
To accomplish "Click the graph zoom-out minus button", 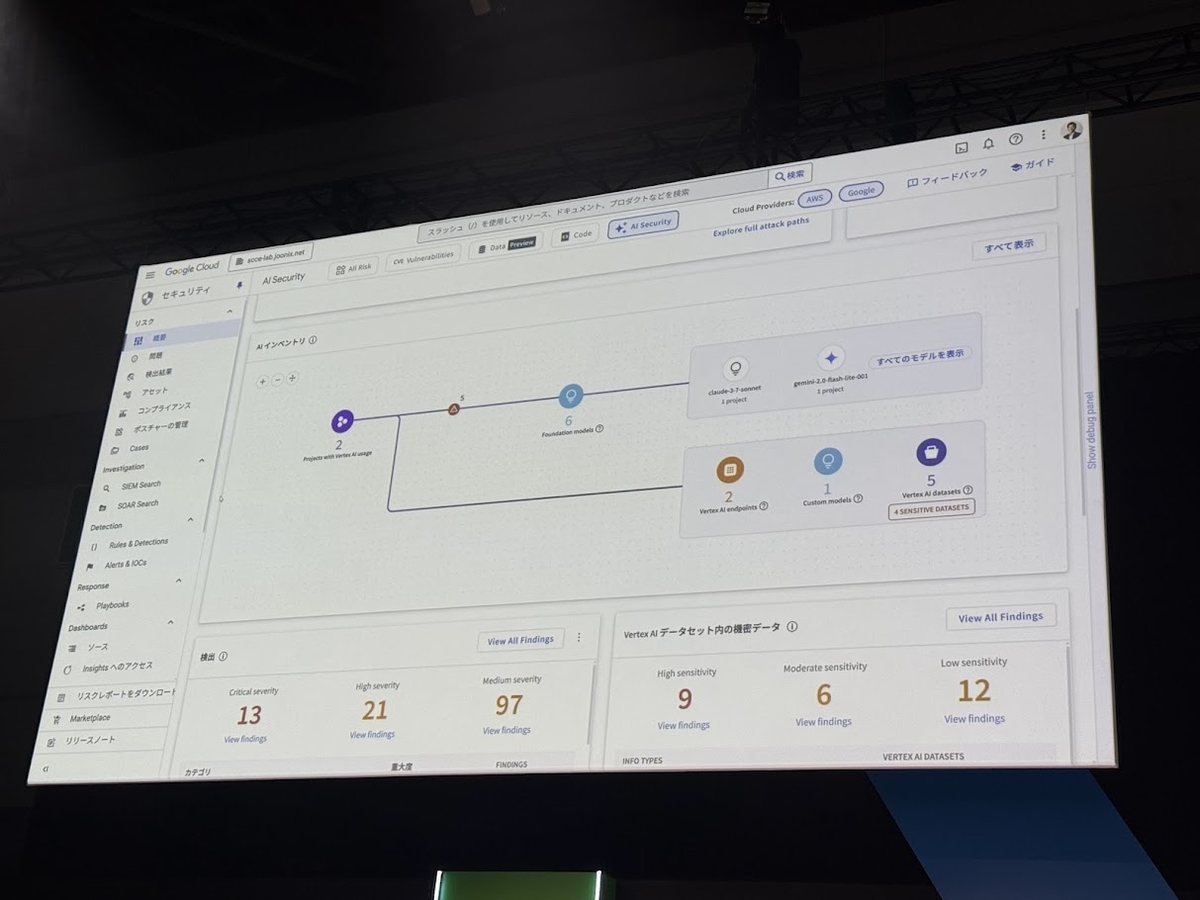I will pos(277,380).
